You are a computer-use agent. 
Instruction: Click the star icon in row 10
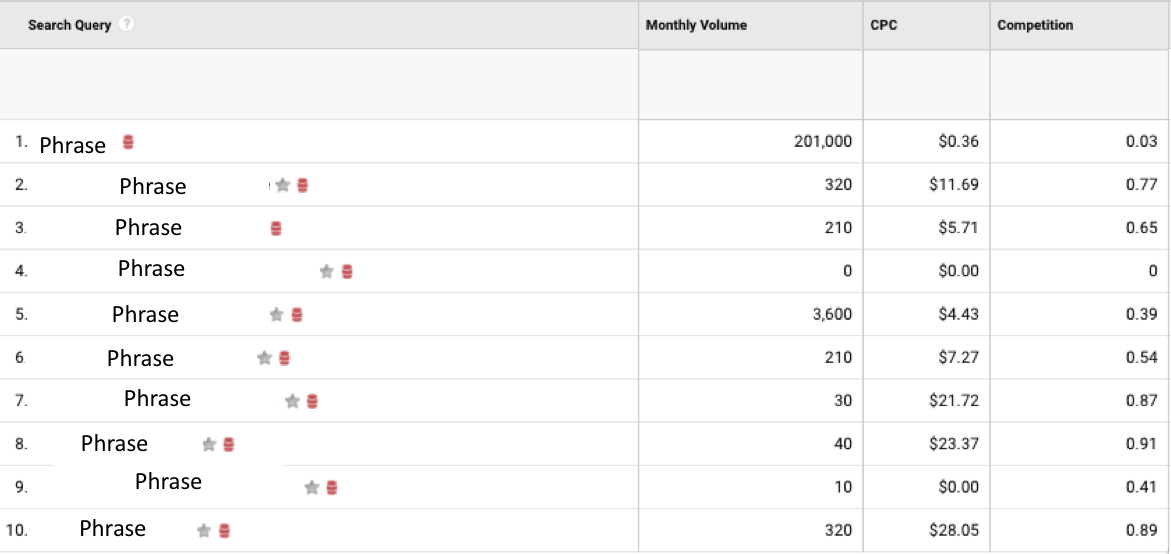(204, 530)
